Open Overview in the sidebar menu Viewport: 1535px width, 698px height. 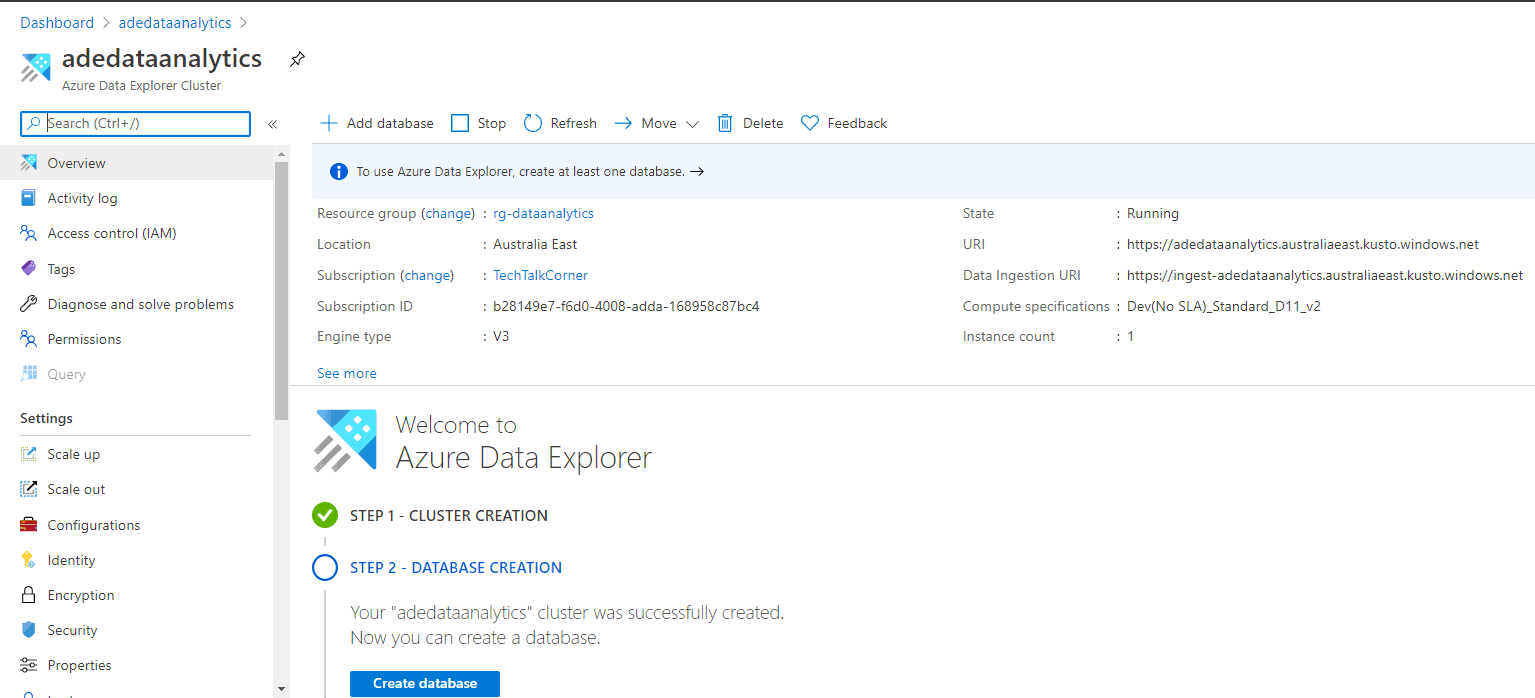(136, 163)
